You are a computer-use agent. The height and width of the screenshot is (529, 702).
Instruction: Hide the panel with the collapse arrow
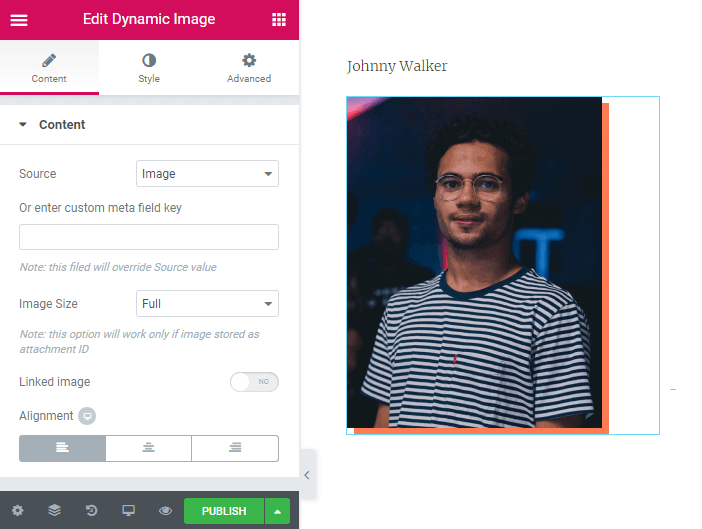point(307,475)
